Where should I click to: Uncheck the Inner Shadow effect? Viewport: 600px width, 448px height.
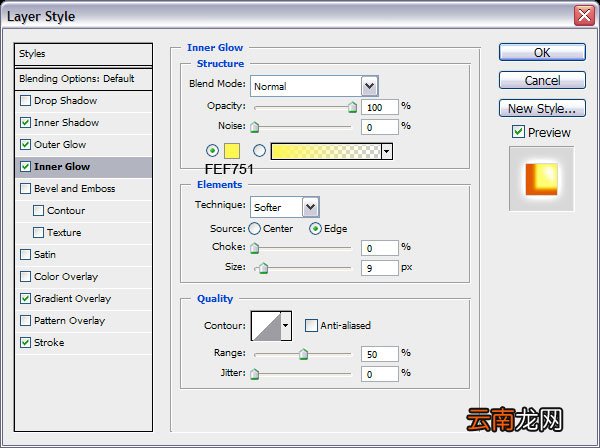(x=25, y=122)
